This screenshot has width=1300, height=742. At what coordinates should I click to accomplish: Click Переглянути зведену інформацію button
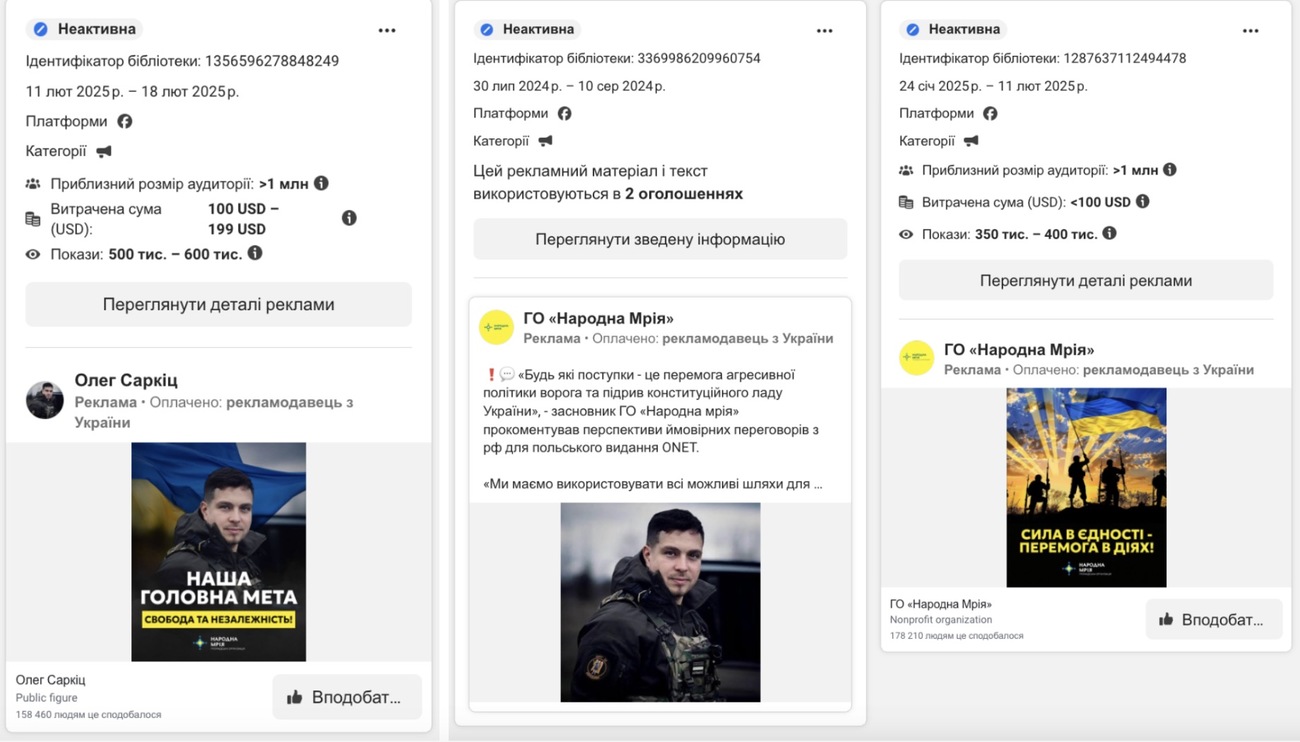pos(660,239)
